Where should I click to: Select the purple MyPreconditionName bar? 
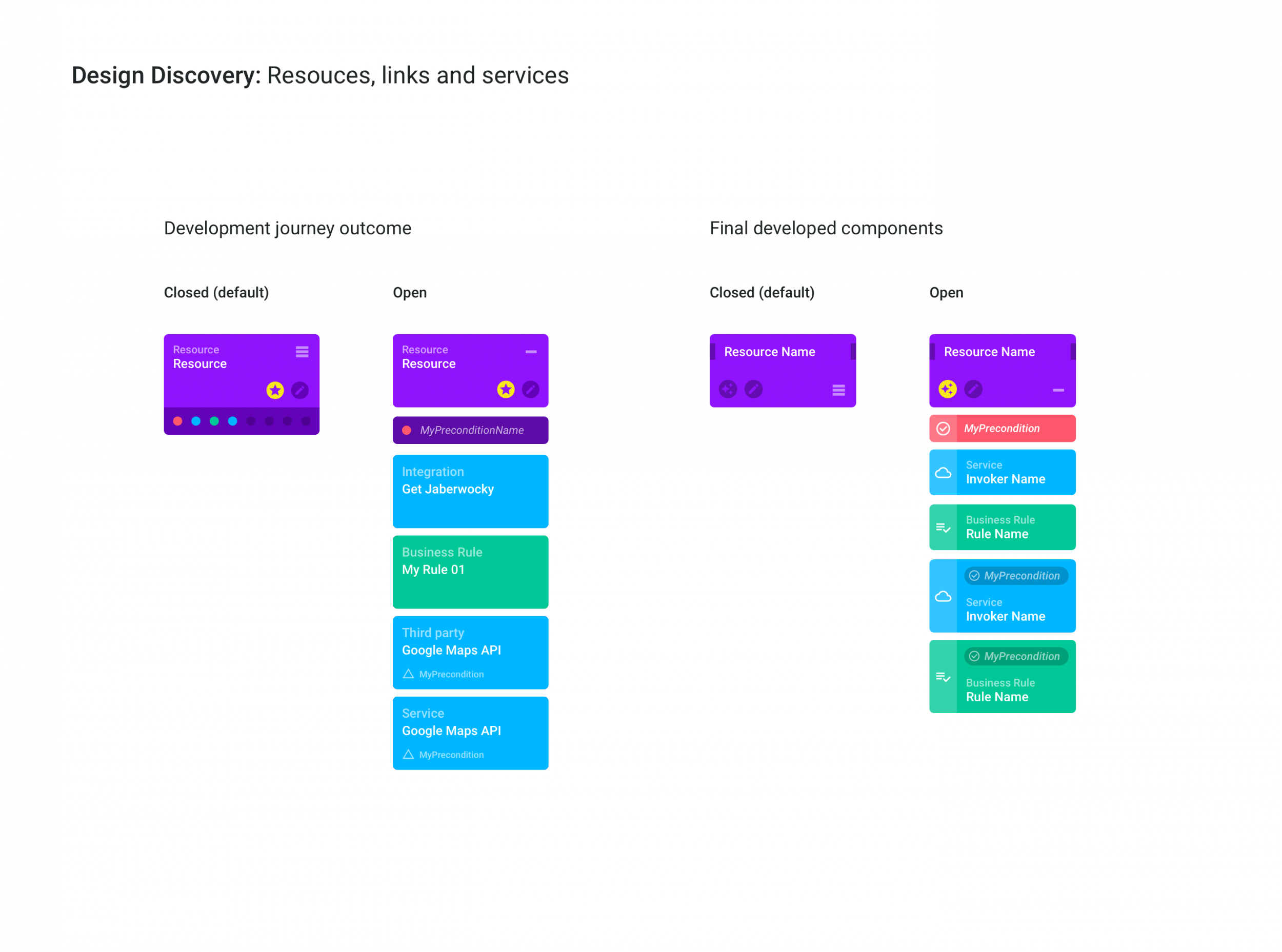coord(470,430)
